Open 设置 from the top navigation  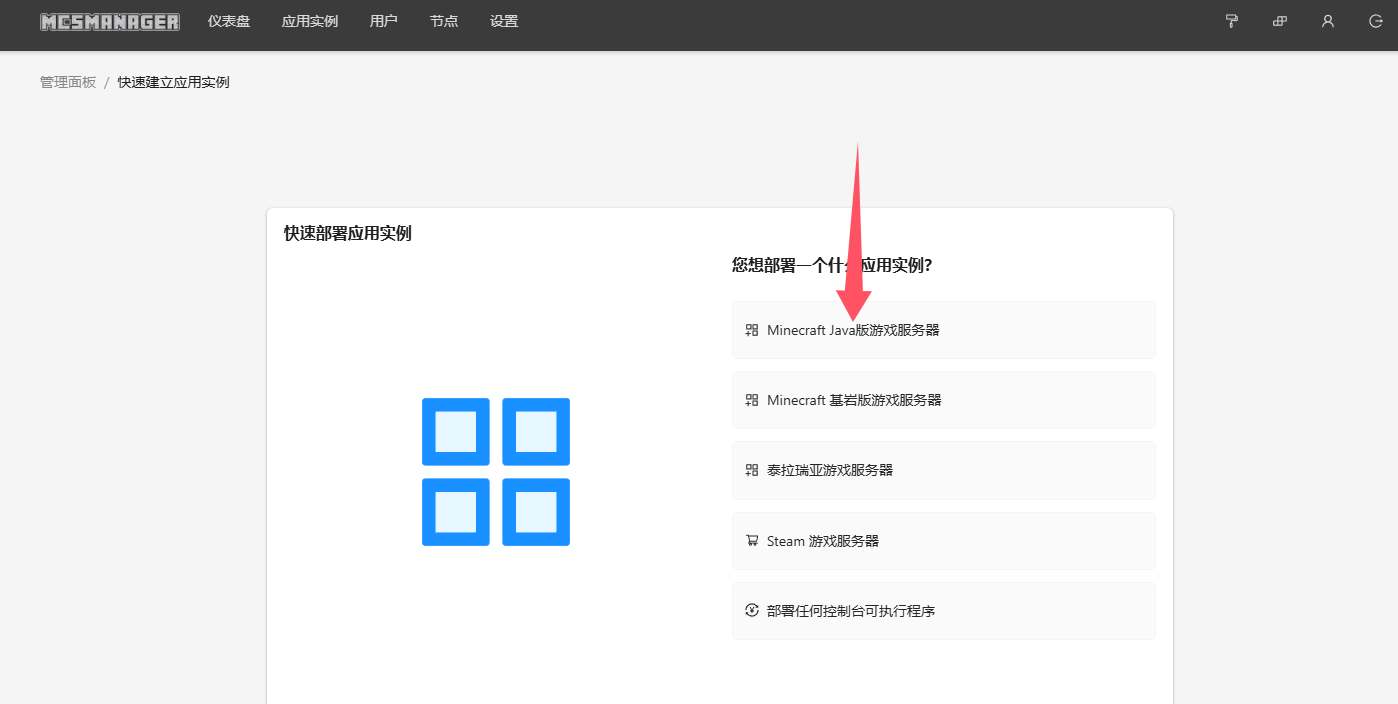(504, 21)
